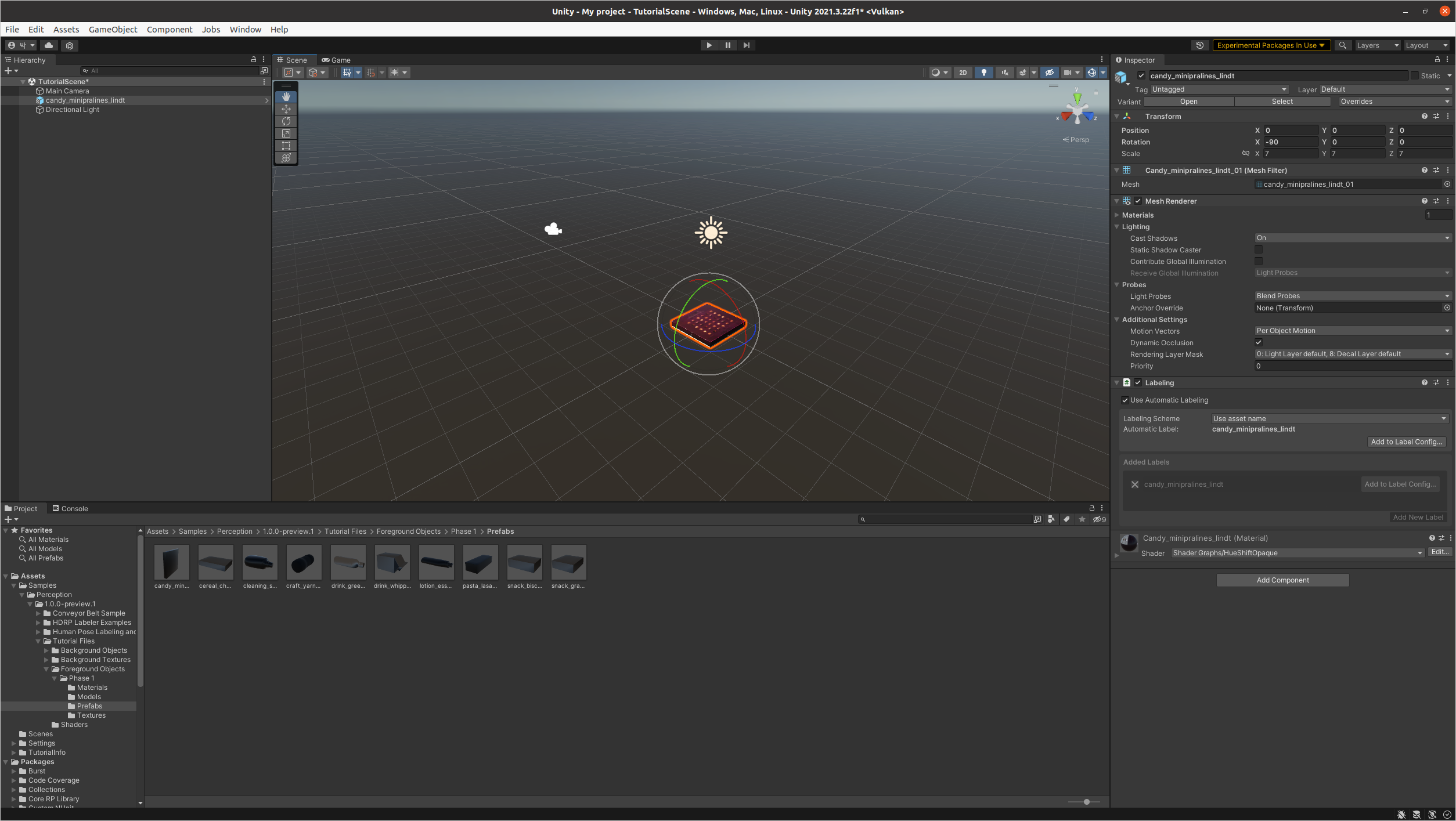This screenshot has width=1456, height=821.
Task: Select the Rect tool in scene toolbar
Action: point(286,146)
